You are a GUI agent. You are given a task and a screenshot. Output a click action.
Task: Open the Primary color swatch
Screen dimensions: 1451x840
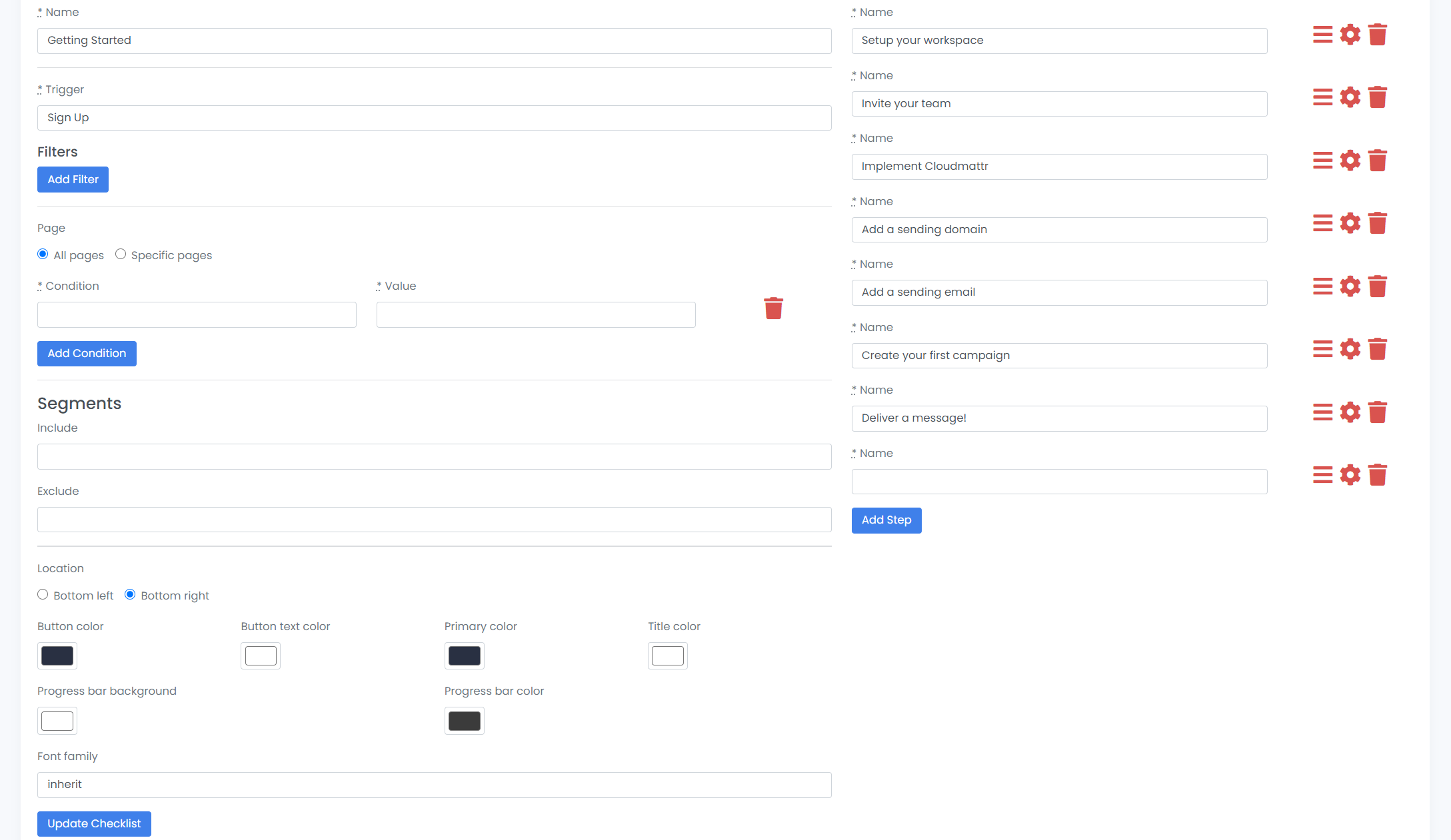465,655
